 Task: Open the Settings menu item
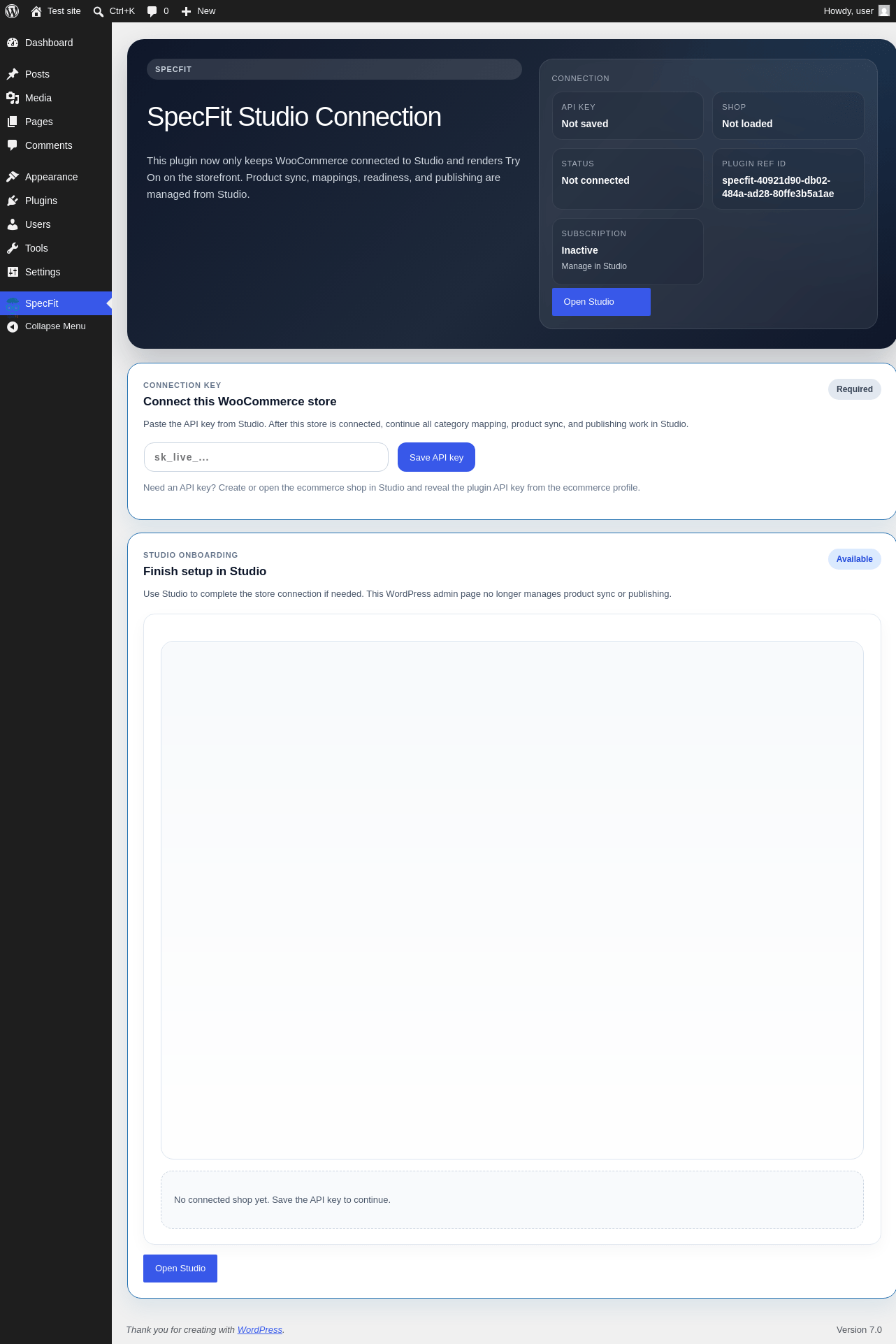(56, 272)
